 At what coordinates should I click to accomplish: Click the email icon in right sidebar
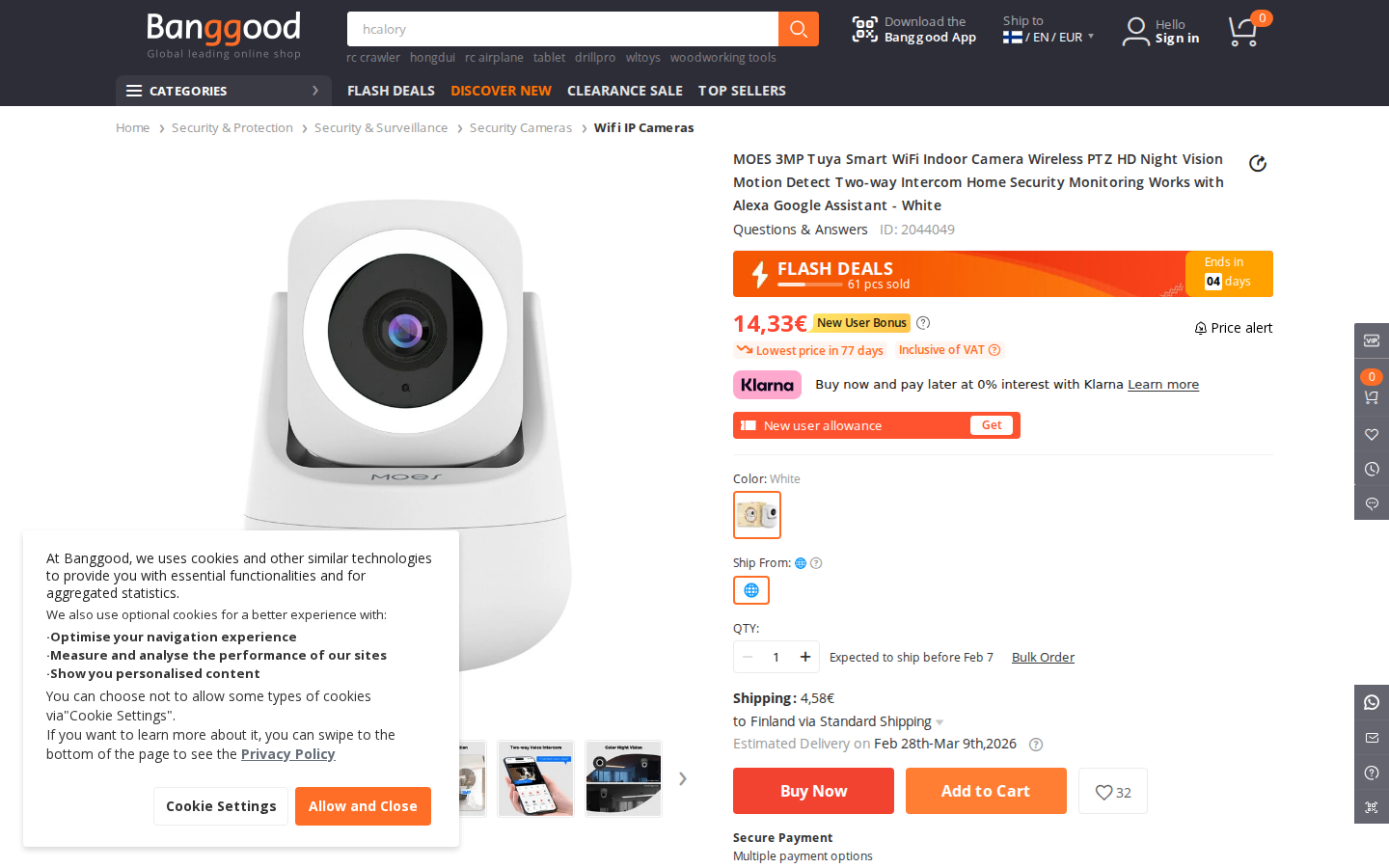coord(1372,738)
